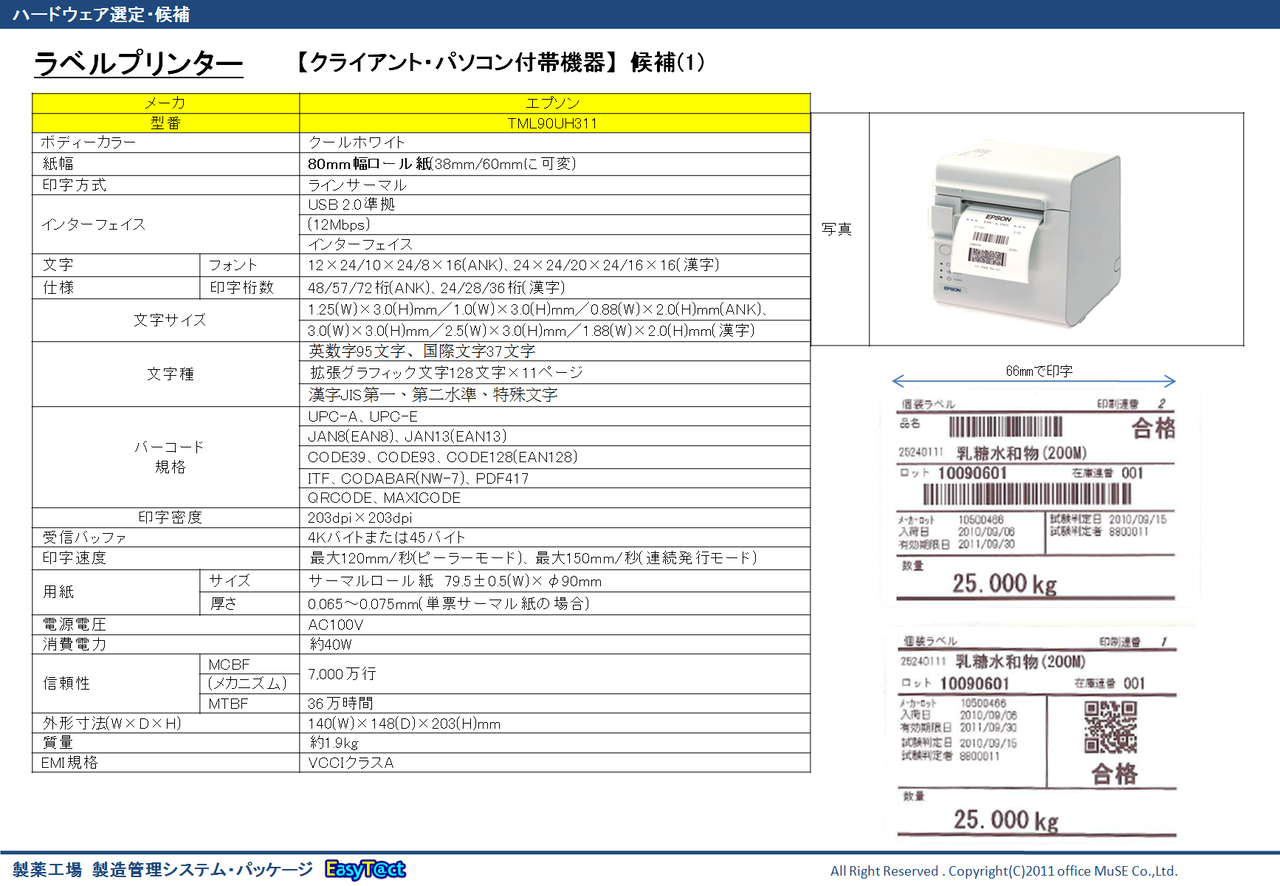1280x886 pixels.
Task: Click the 消費電力 row label
Action: tap(74, 645)
